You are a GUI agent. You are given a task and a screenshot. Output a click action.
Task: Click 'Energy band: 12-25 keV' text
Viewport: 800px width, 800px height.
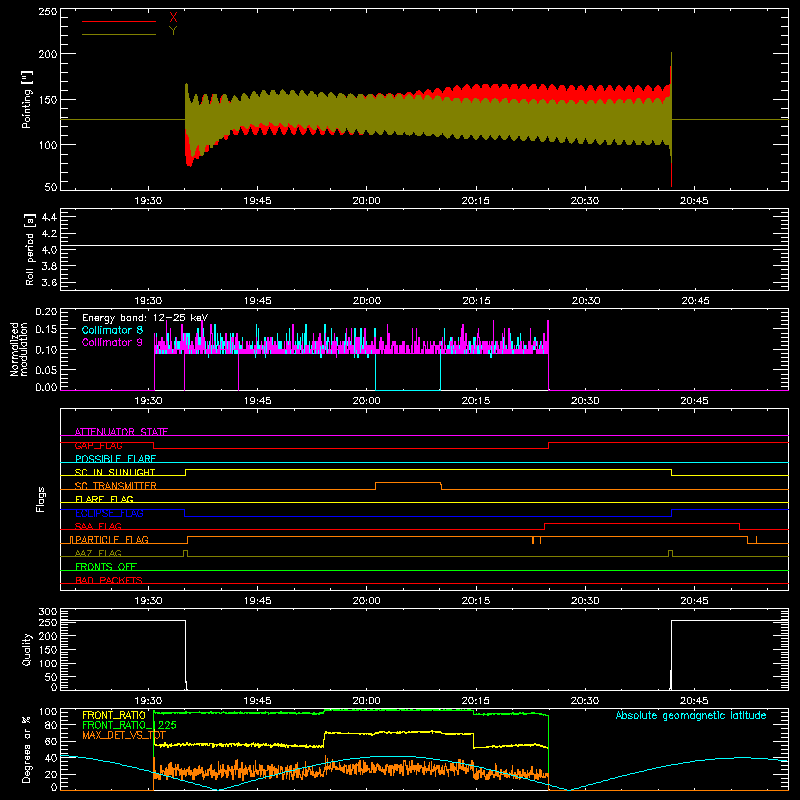pyautogui.click(x=145, y=318)
